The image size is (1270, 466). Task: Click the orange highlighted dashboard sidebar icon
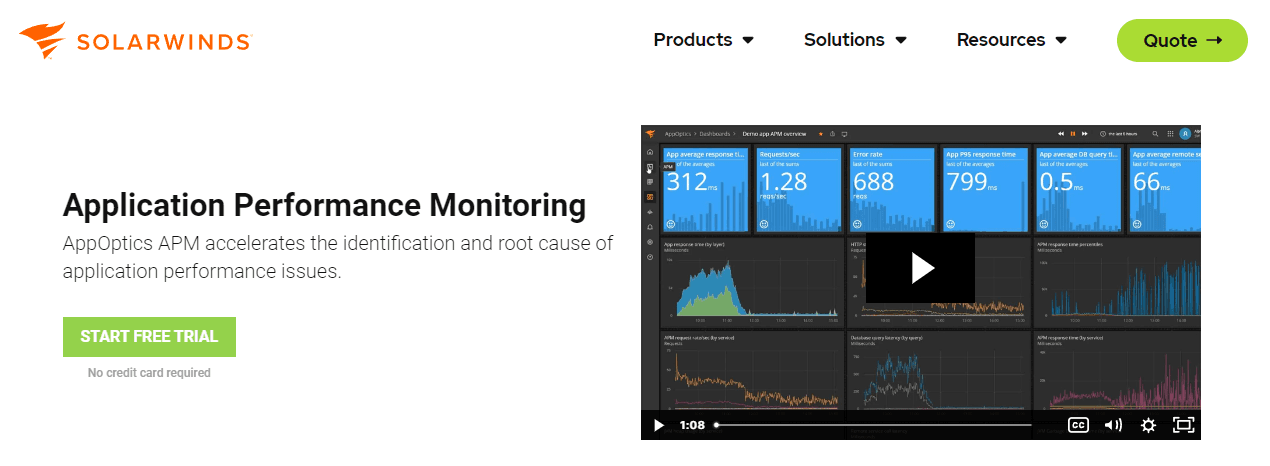click(650, 197)
